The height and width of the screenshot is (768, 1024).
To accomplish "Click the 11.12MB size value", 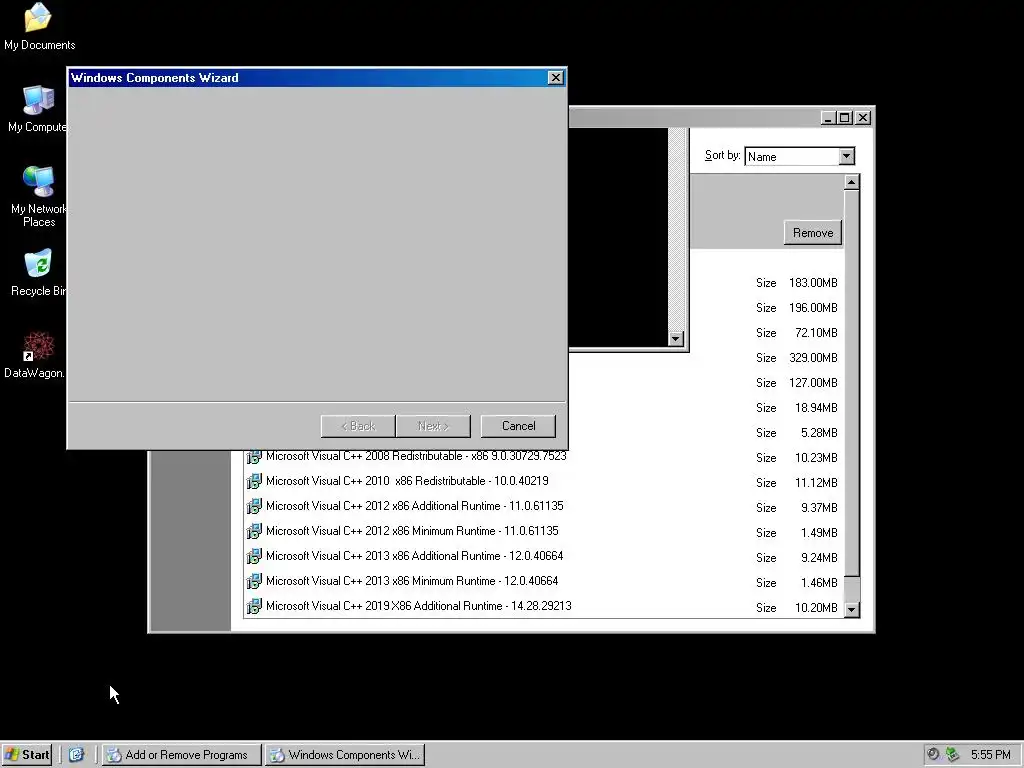I will click(x=816, y=483).
